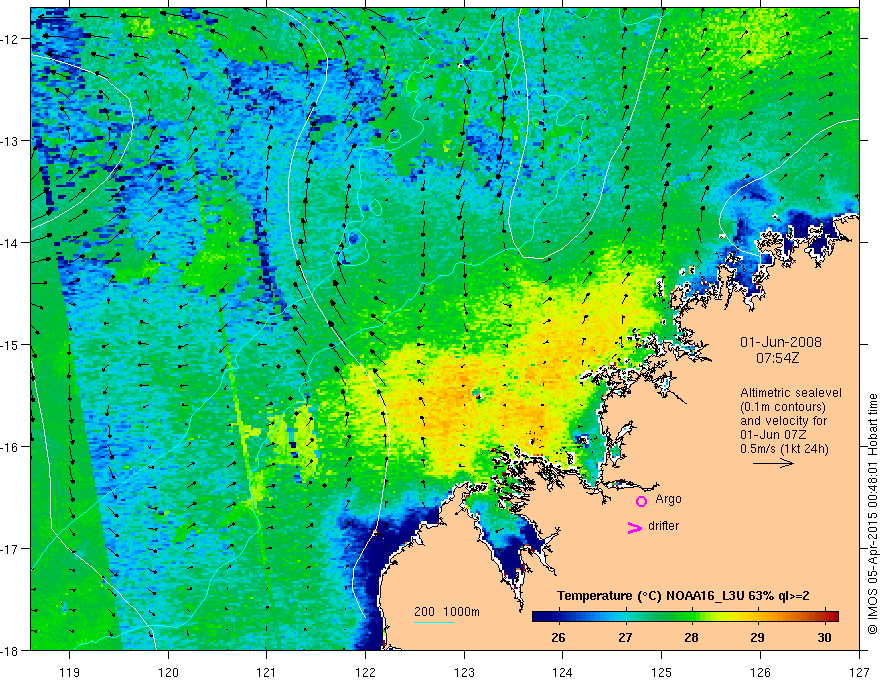This screenshot has height=680, width=880.
Task: Click the color bar value 29
Action: coord(757,638)
